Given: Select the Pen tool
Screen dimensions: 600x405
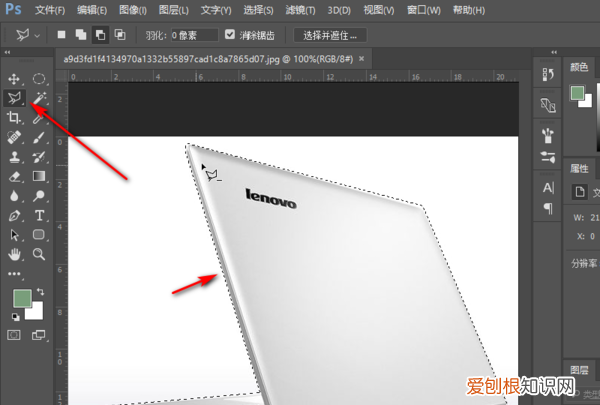Looking at the screenshot, I should pos(14,216).
